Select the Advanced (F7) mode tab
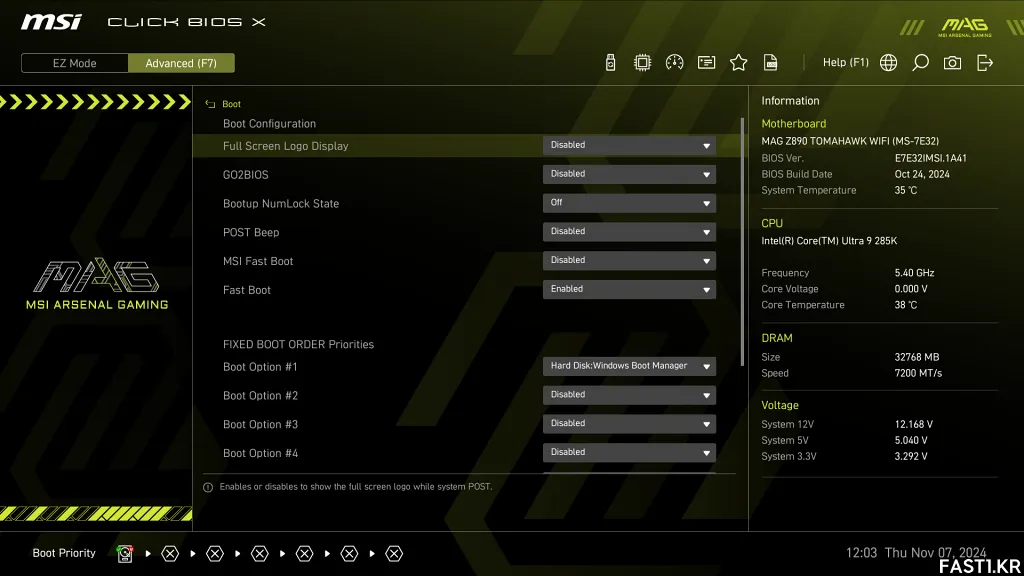The image size is (1024, 576). [181, 63]
